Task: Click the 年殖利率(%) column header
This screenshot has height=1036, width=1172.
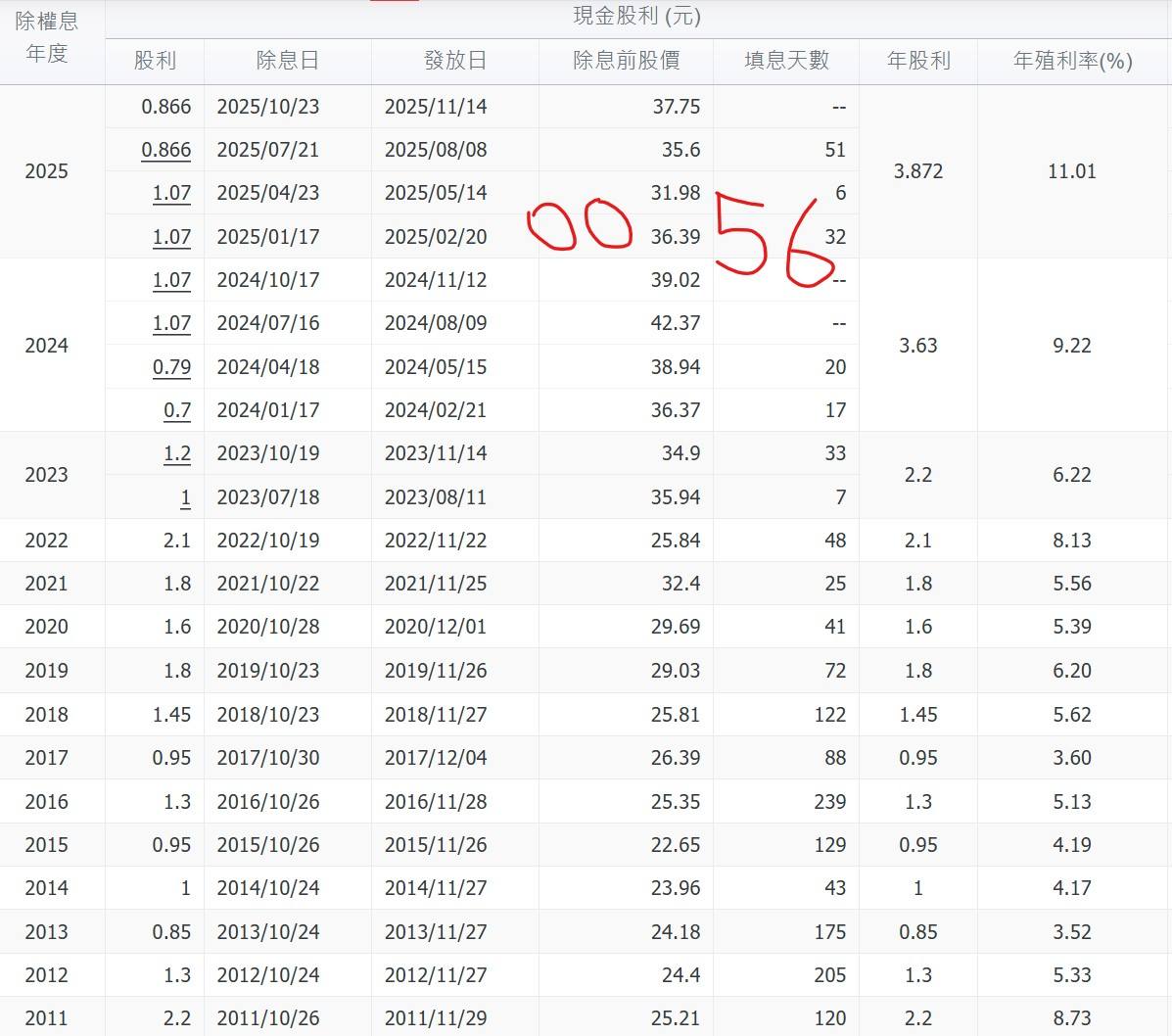Action: click(x=1073, y=61)
